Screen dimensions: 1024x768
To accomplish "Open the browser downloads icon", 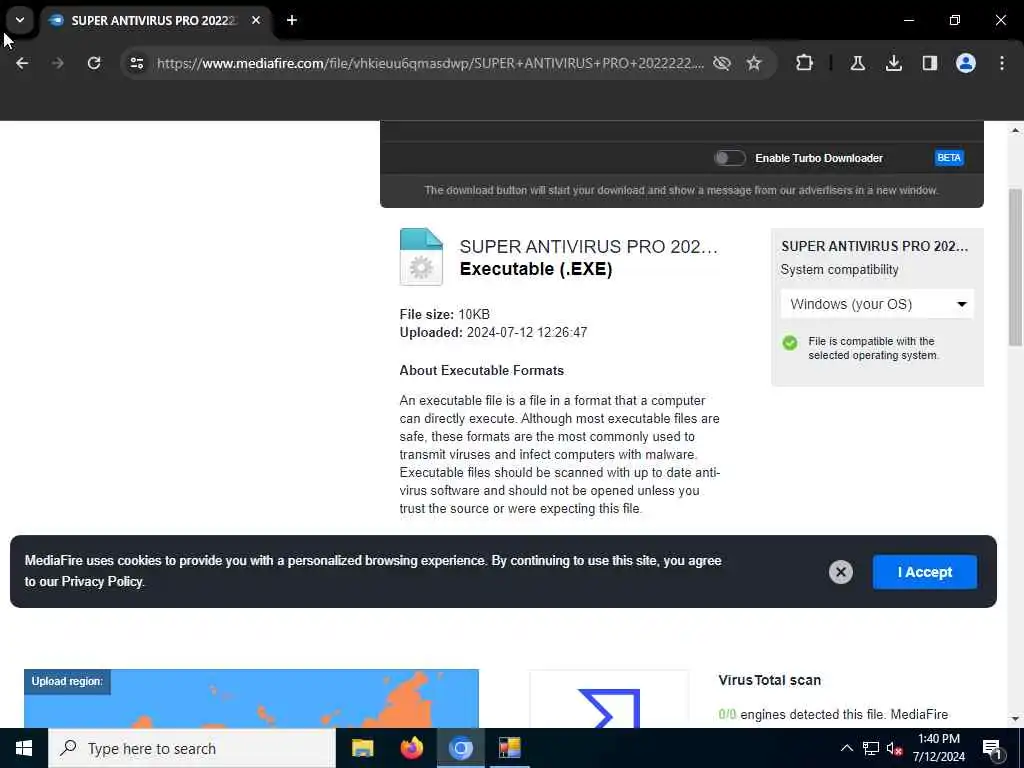I will click(x=893, y=63).
